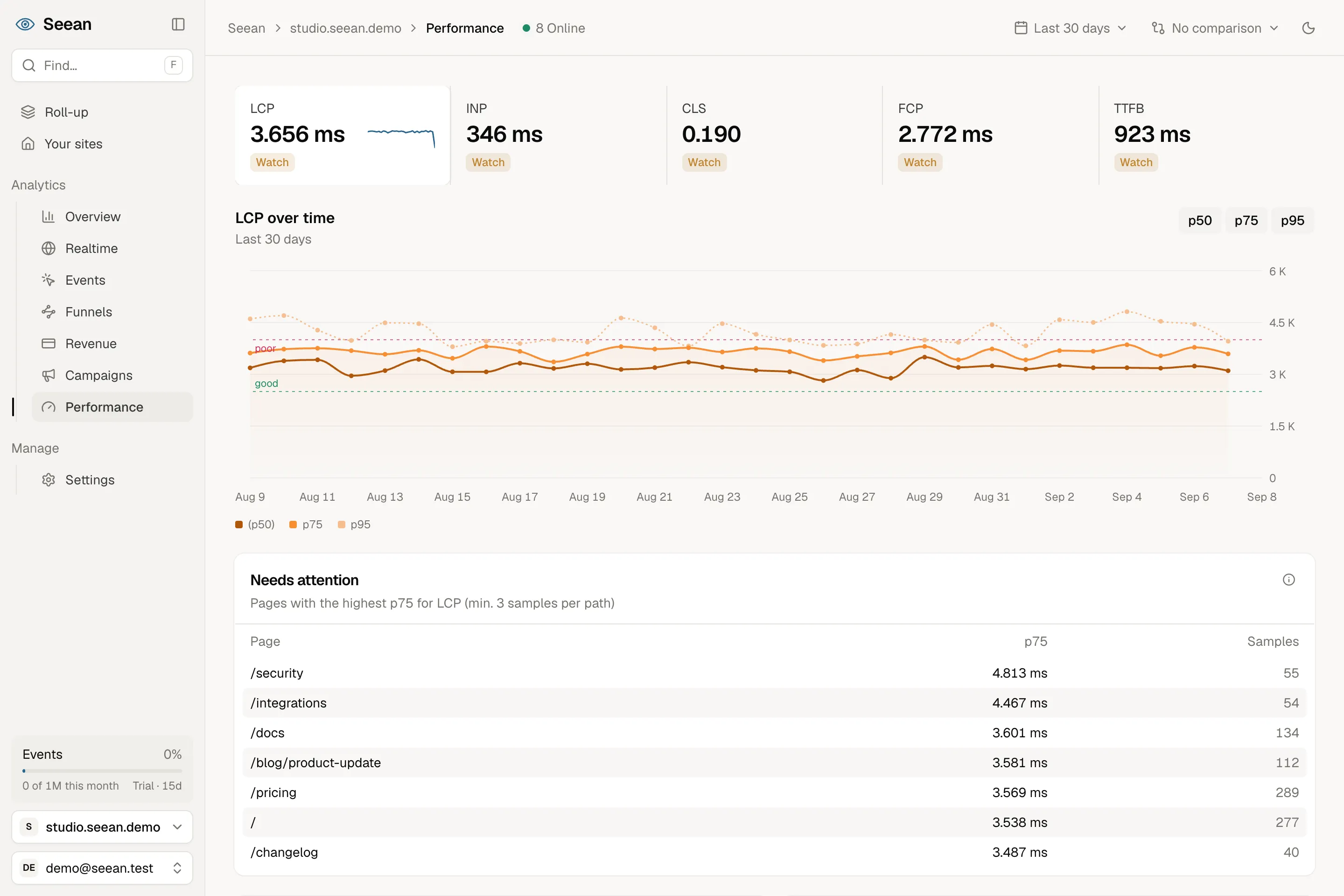Toggle dark mode with the moon icon
The height and width of the screenshot is (896, 1344).
tap(1309, 28)
